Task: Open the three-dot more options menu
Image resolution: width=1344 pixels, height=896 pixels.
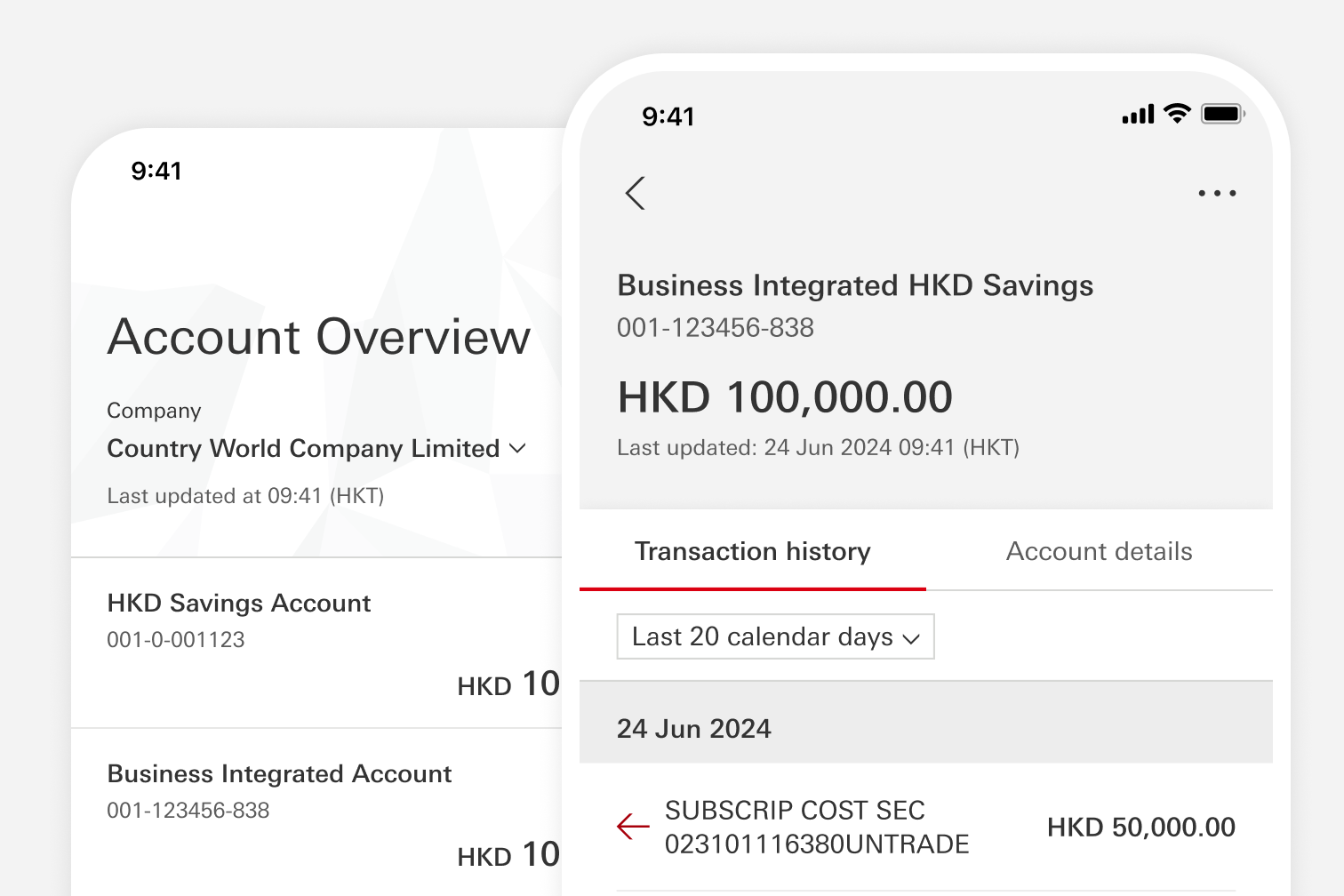Action: point(1216,193)
